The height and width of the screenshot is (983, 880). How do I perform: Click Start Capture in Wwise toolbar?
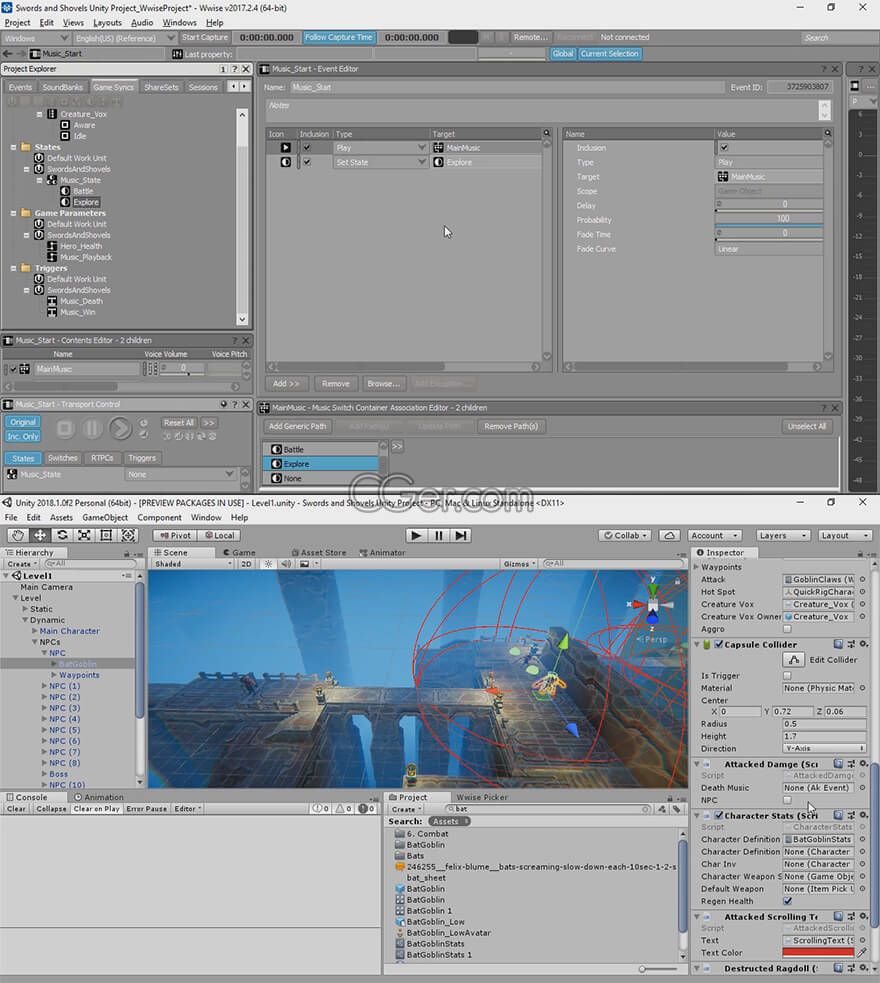(204, 38)
